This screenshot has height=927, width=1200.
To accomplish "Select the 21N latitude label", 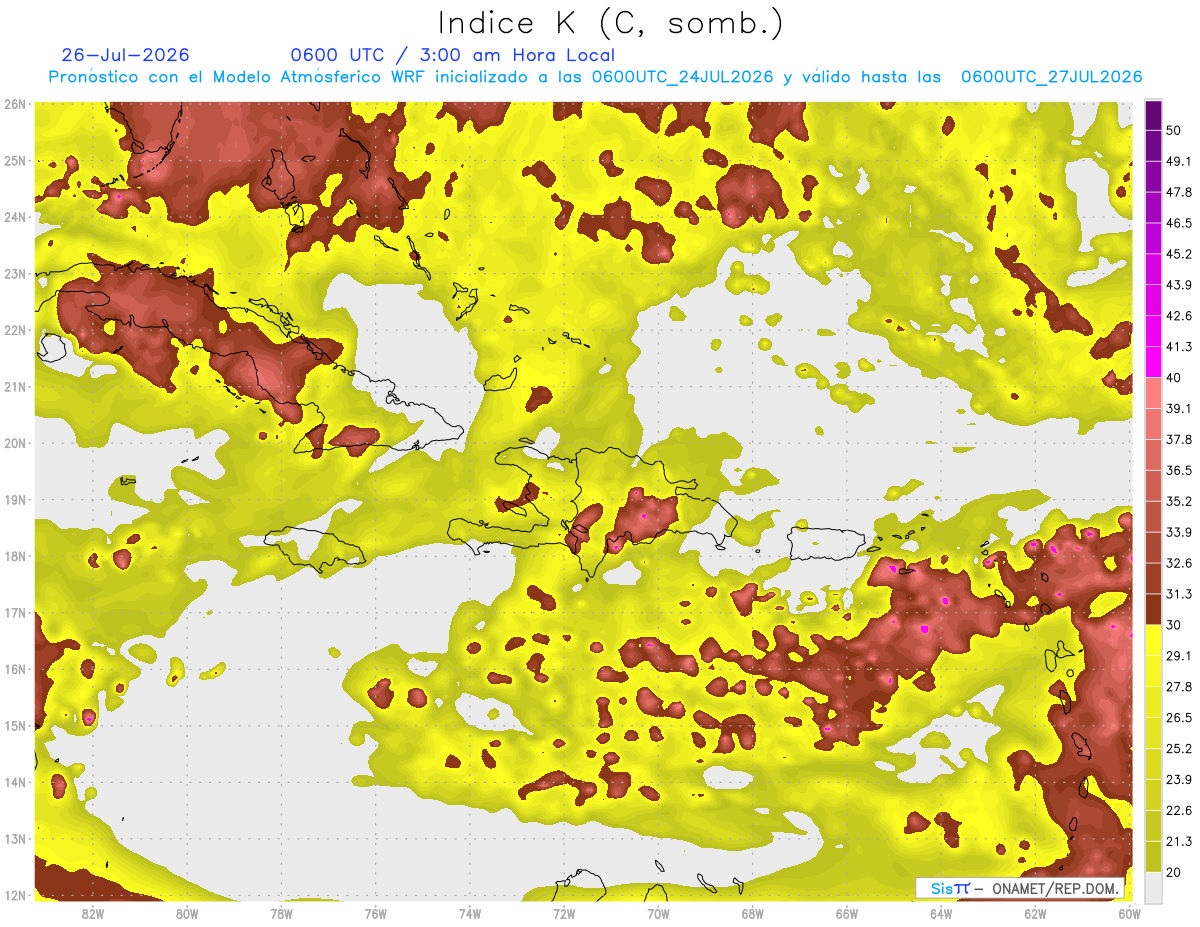I will coord(15,386).
